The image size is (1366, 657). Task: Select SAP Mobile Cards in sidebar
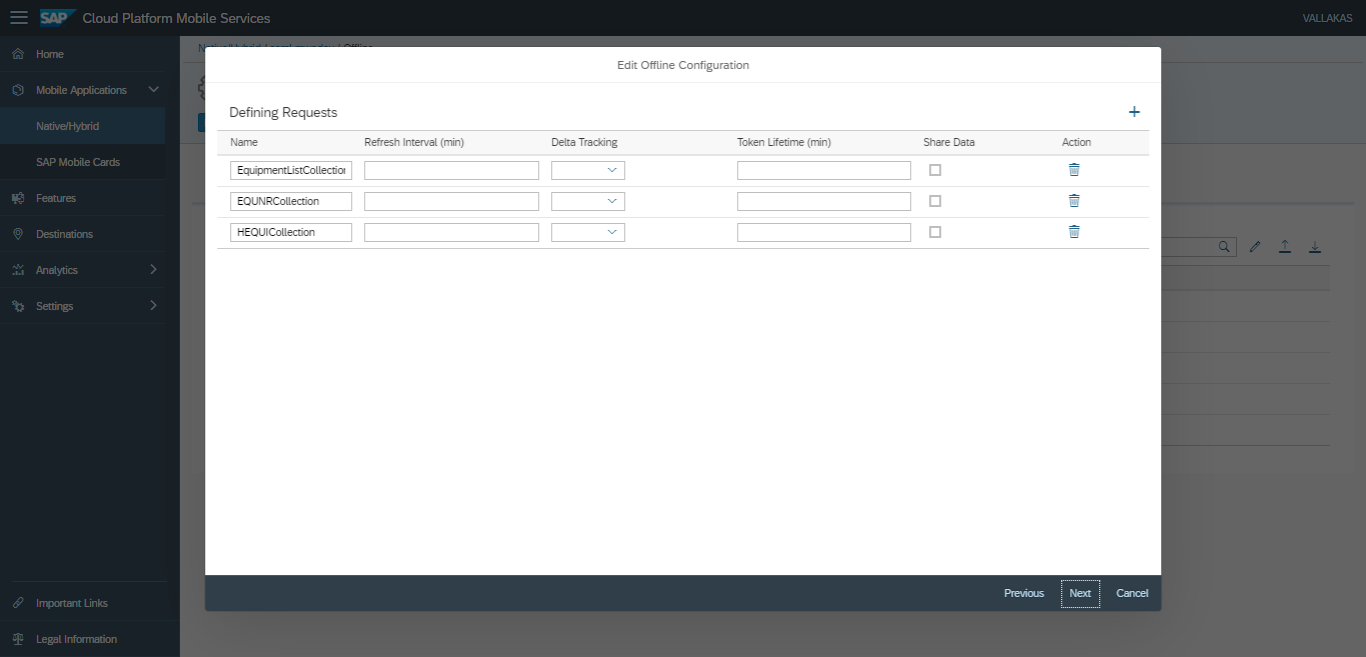[x=78, y=162]
